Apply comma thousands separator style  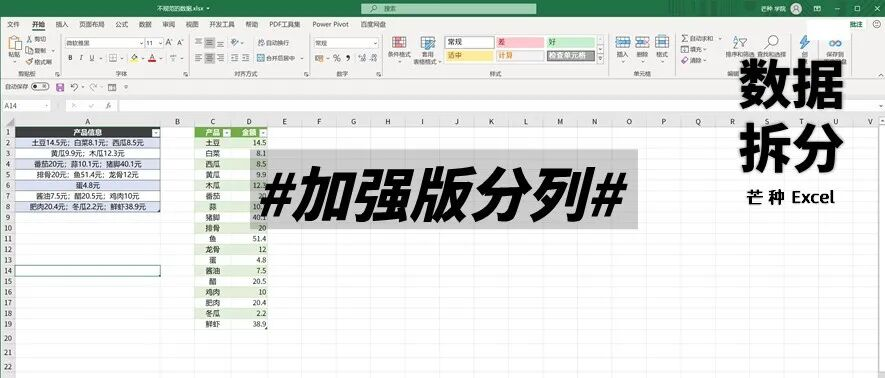348,58
